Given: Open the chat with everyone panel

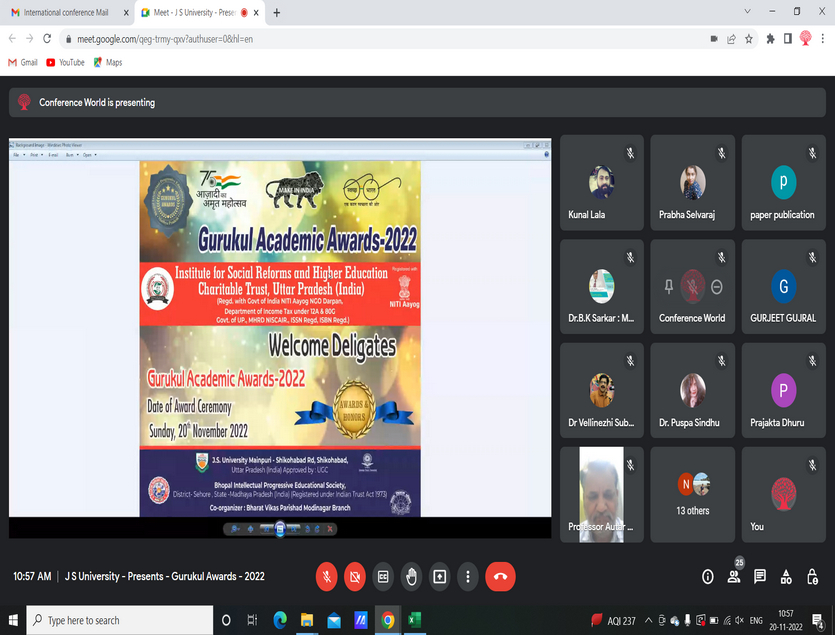Looking at the screenshot, I should [x=760, y=576].
